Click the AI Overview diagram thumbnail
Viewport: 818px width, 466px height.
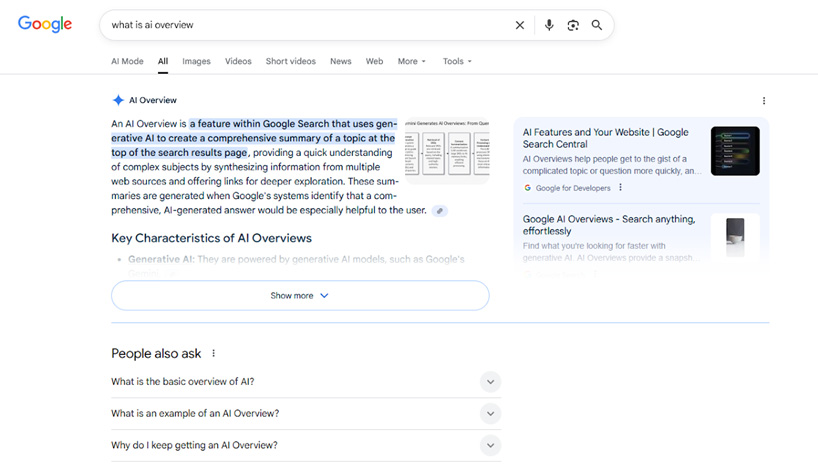[447, 153]
